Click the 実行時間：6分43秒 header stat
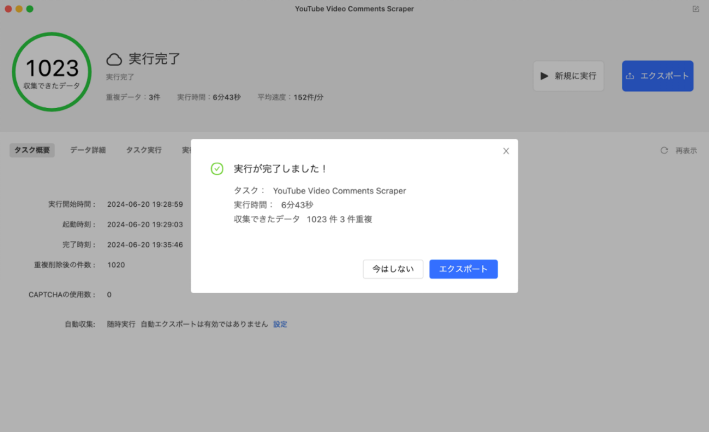The image size is (709, 432). tap(209, 97)
